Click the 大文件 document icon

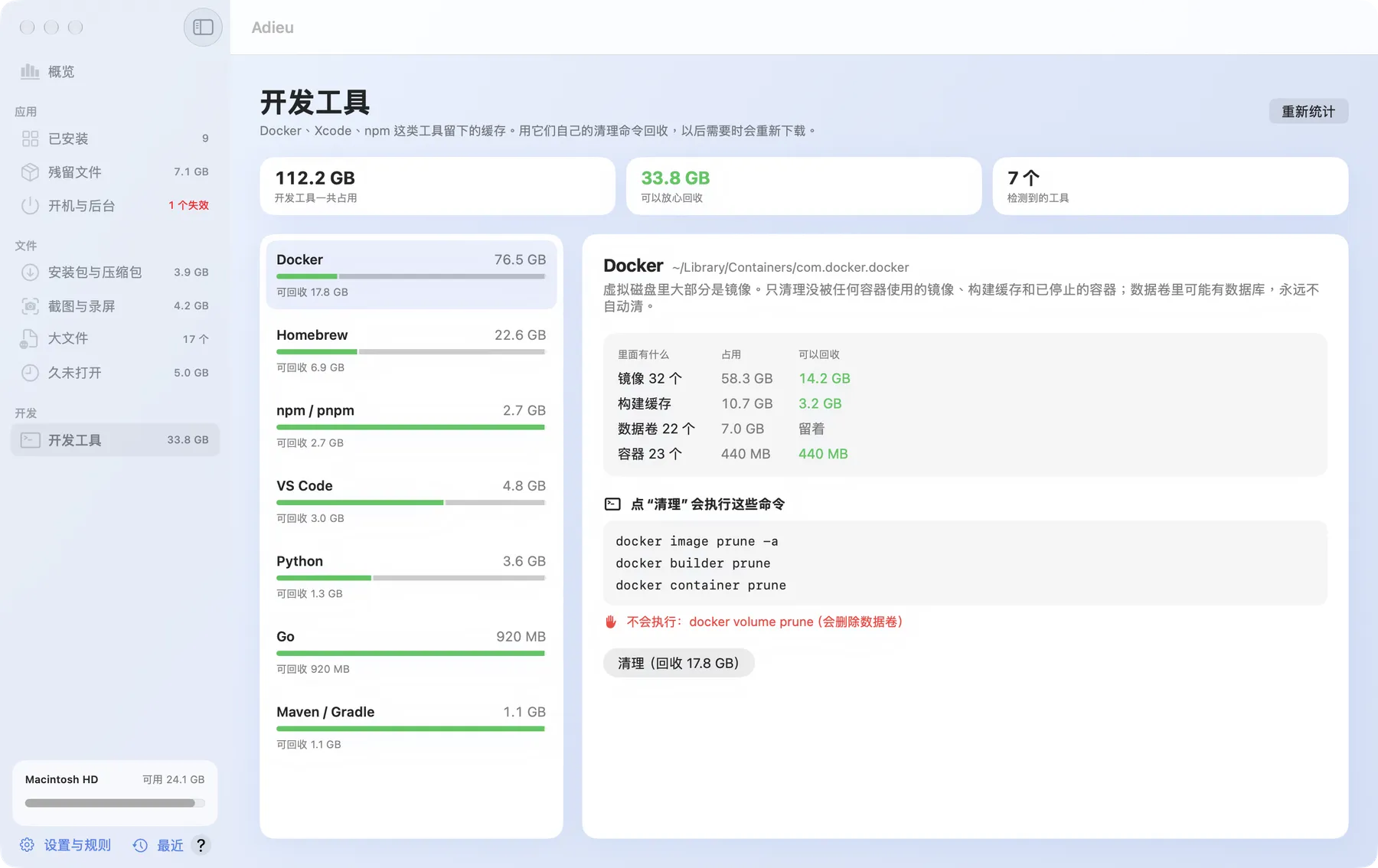(29, 339)
